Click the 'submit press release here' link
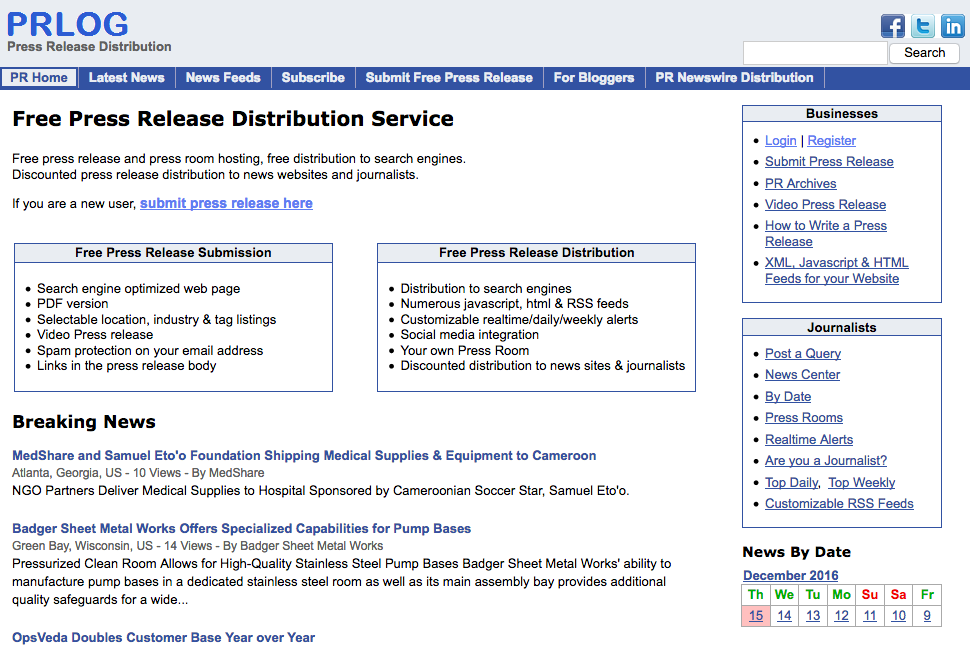The width and height of the screenshot is (970, 647). coord(226,203)
